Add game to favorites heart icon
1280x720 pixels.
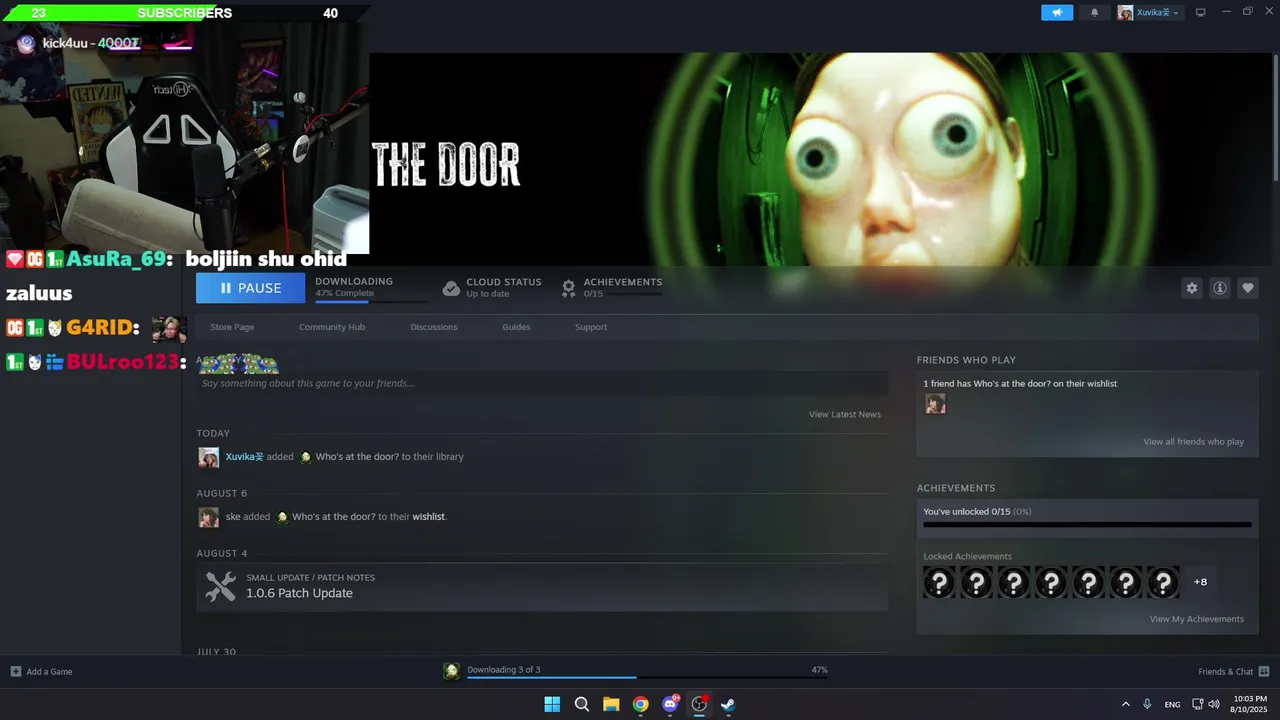coord(1248,288)
